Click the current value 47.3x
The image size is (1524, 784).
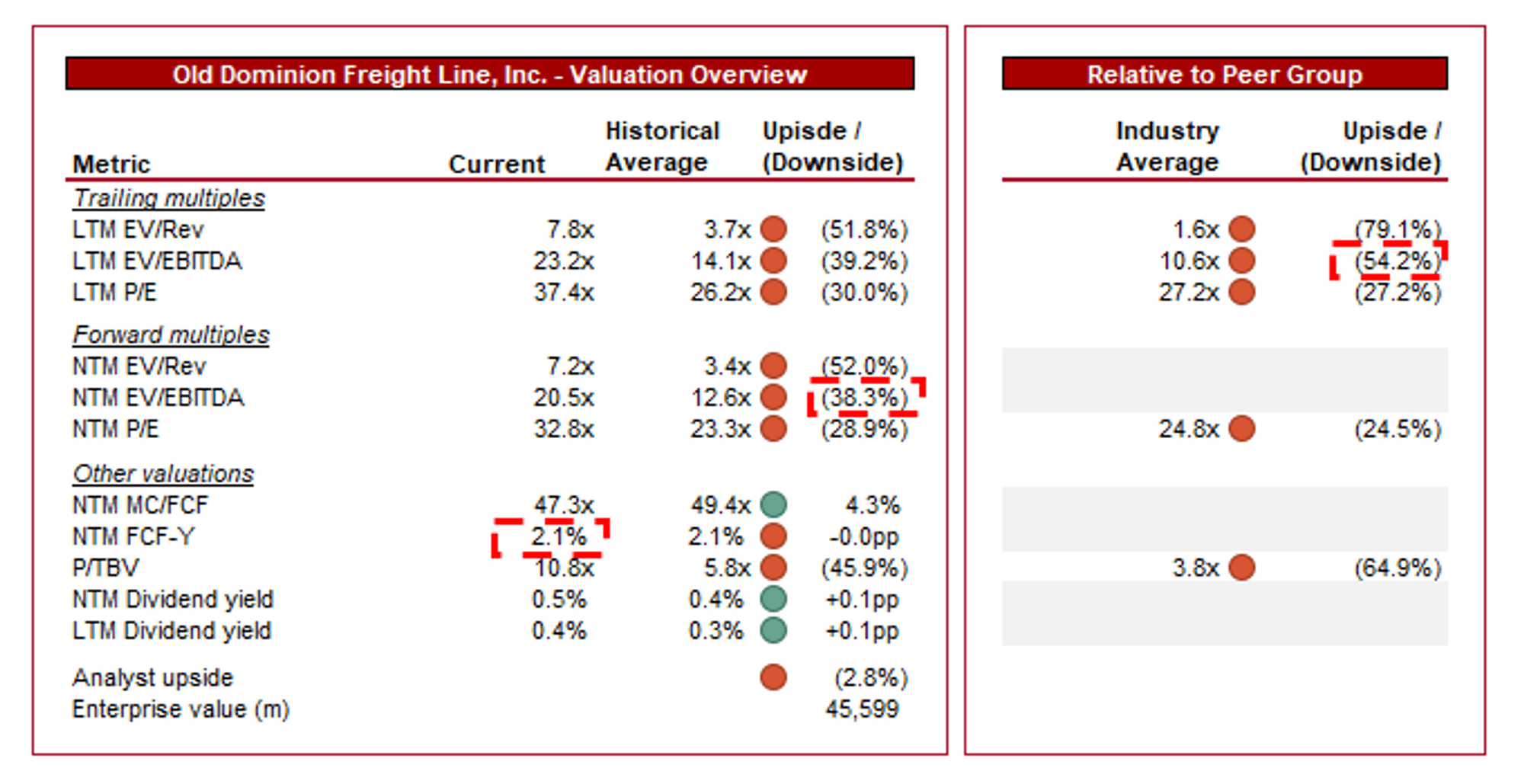coord(564,504)
